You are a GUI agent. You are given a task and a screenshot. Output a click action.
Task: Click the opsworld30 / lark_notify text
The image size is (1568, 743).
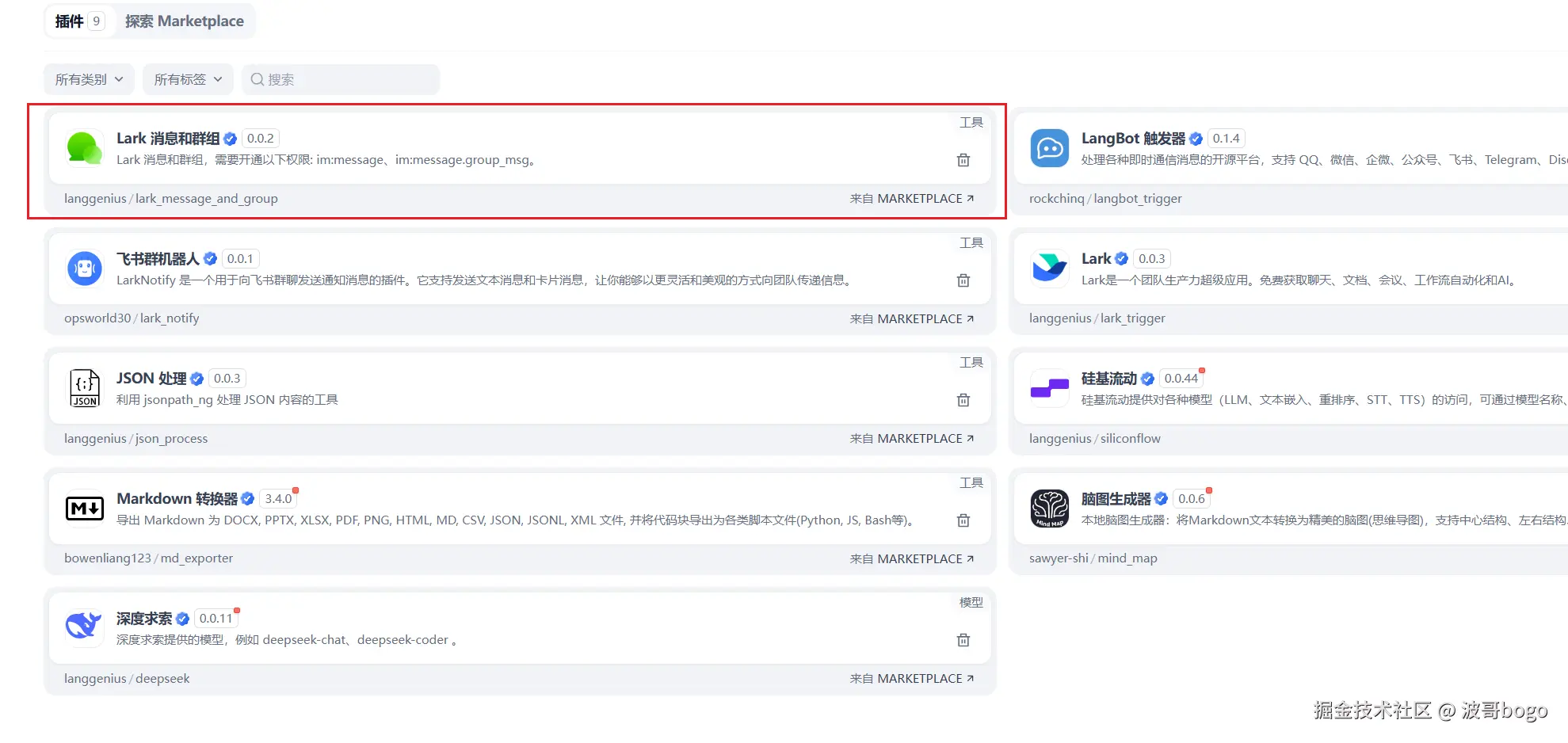click(x=132, y=318)
